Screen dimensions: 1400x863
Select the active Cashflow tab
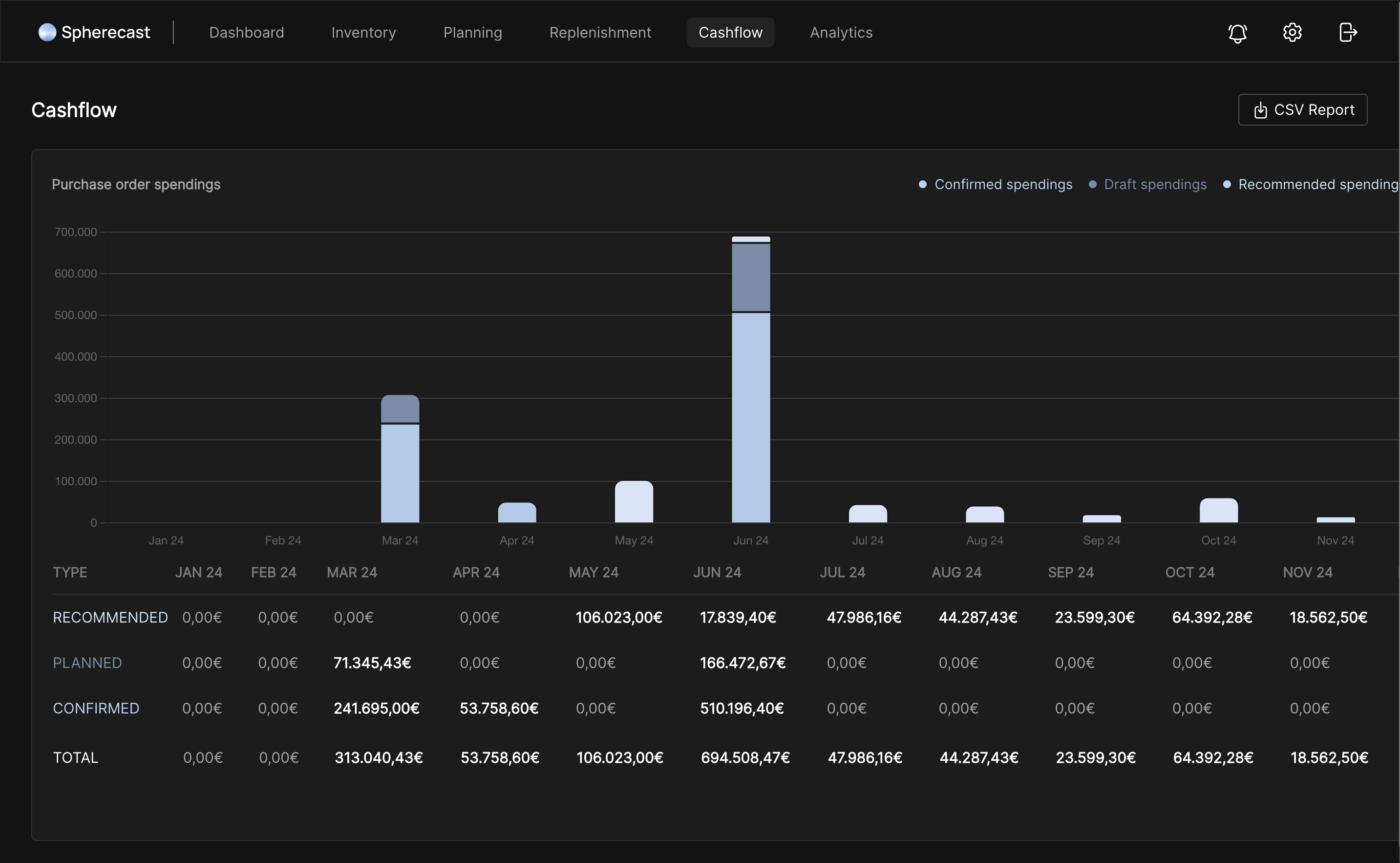coord(730,33)
